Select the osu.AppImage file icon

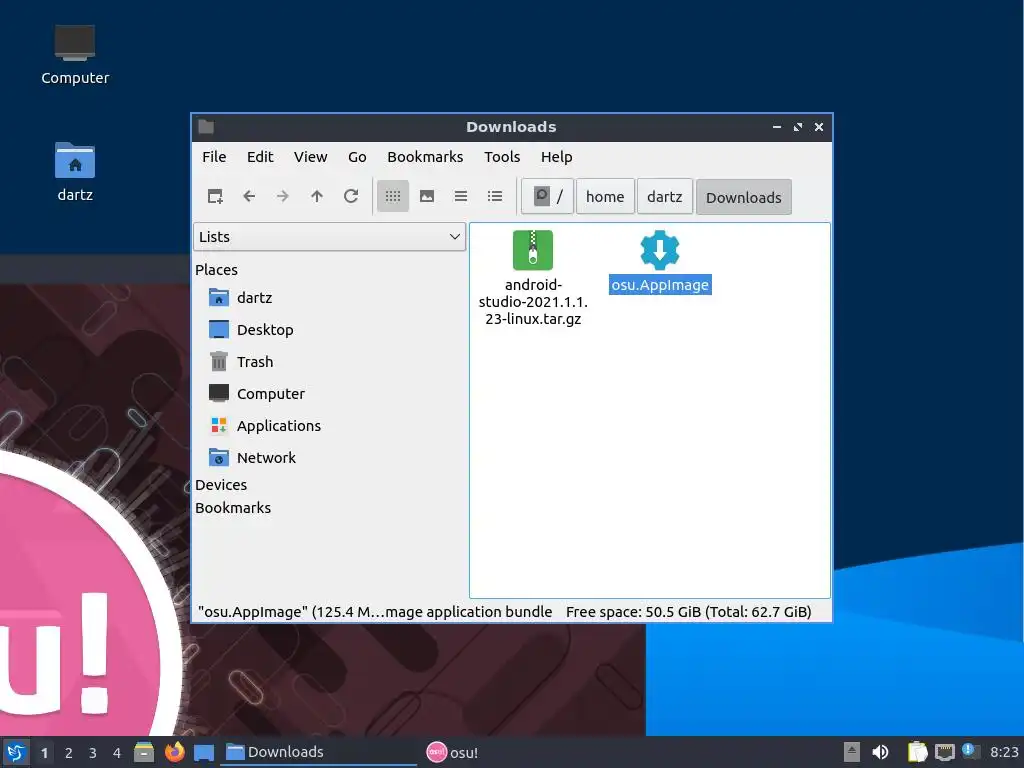pyautogui.click(x=660, y=250)
